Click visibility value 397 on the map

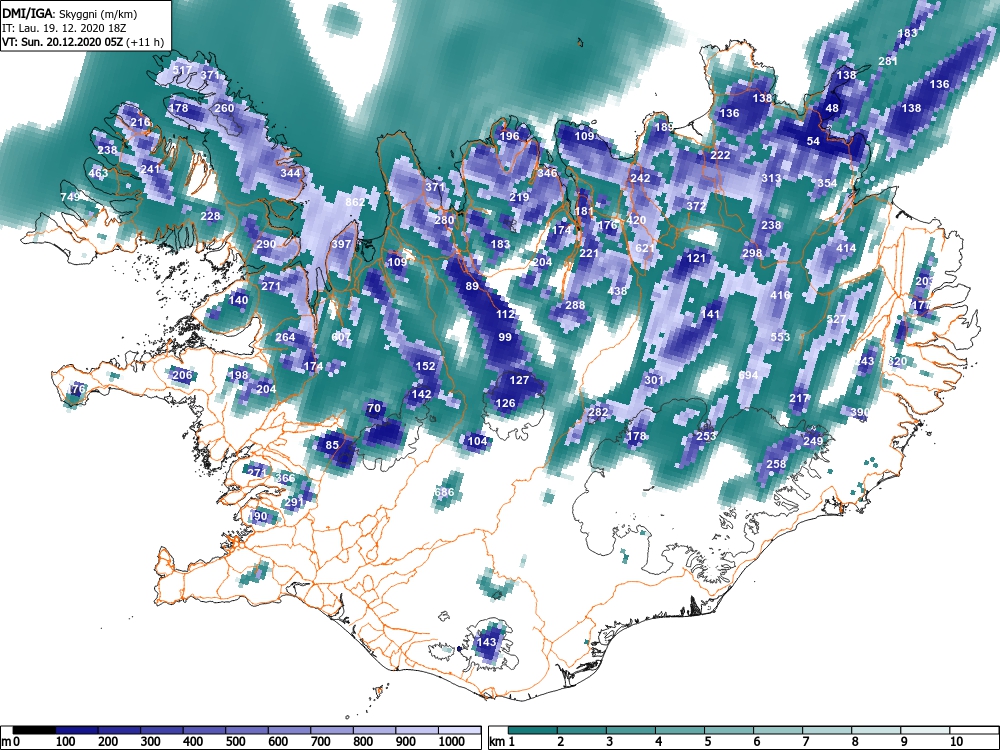[341, 244]
